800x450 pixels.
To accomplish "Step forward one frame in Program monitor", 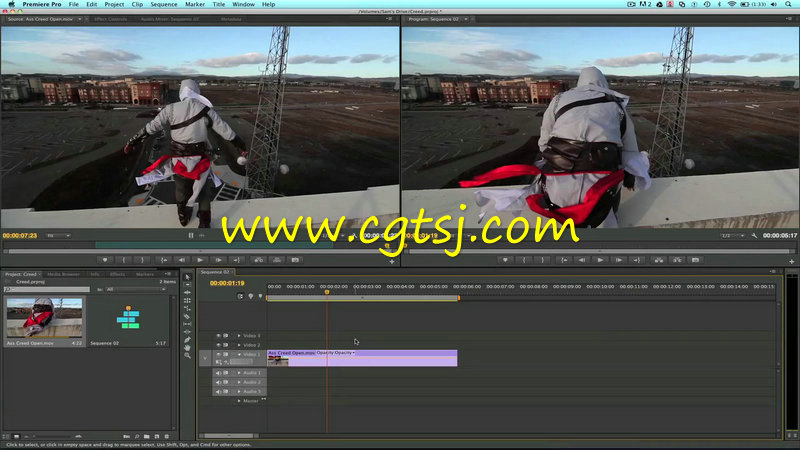I will pos(618,260).
